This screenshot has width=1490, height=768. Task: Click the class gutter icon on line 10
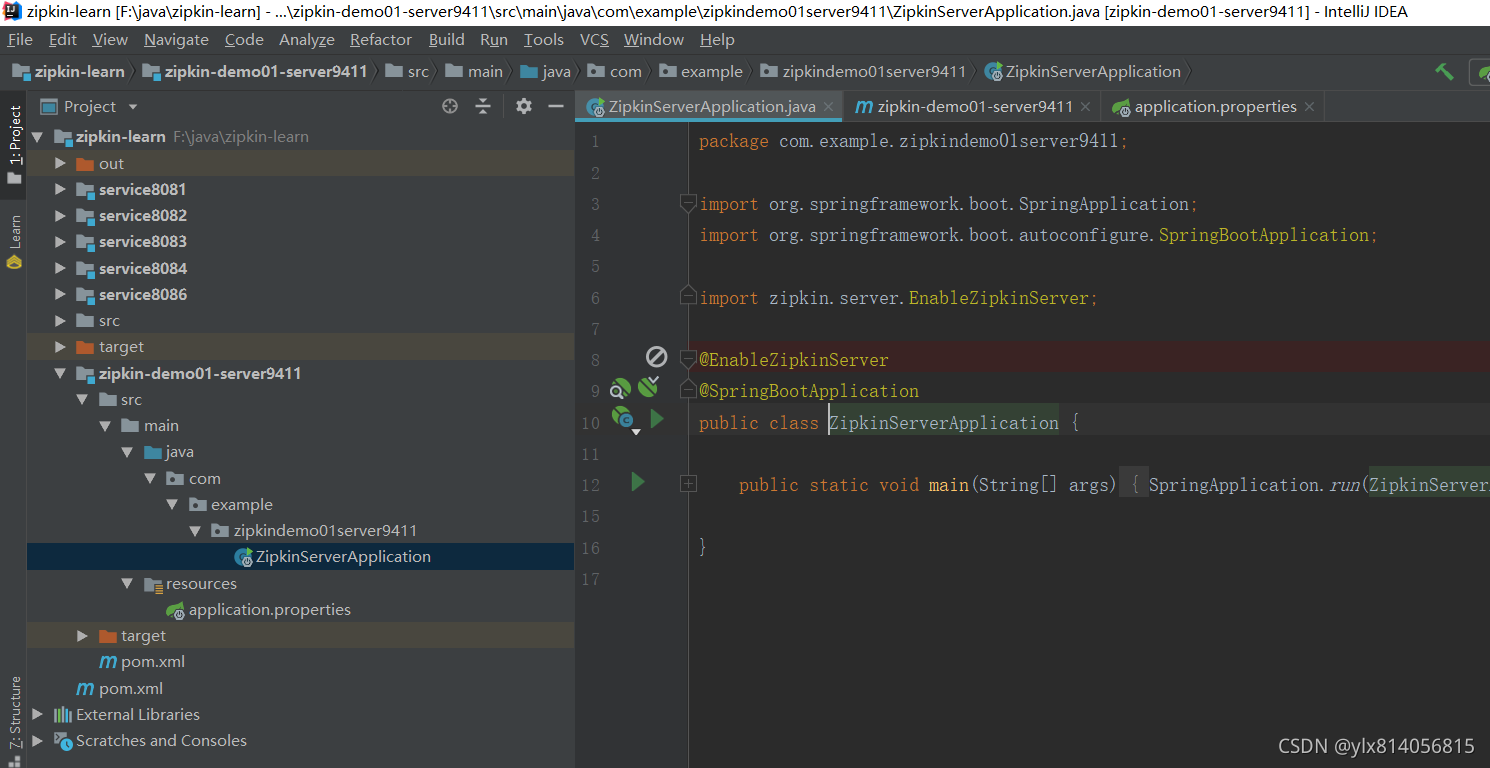pos(624,419)
